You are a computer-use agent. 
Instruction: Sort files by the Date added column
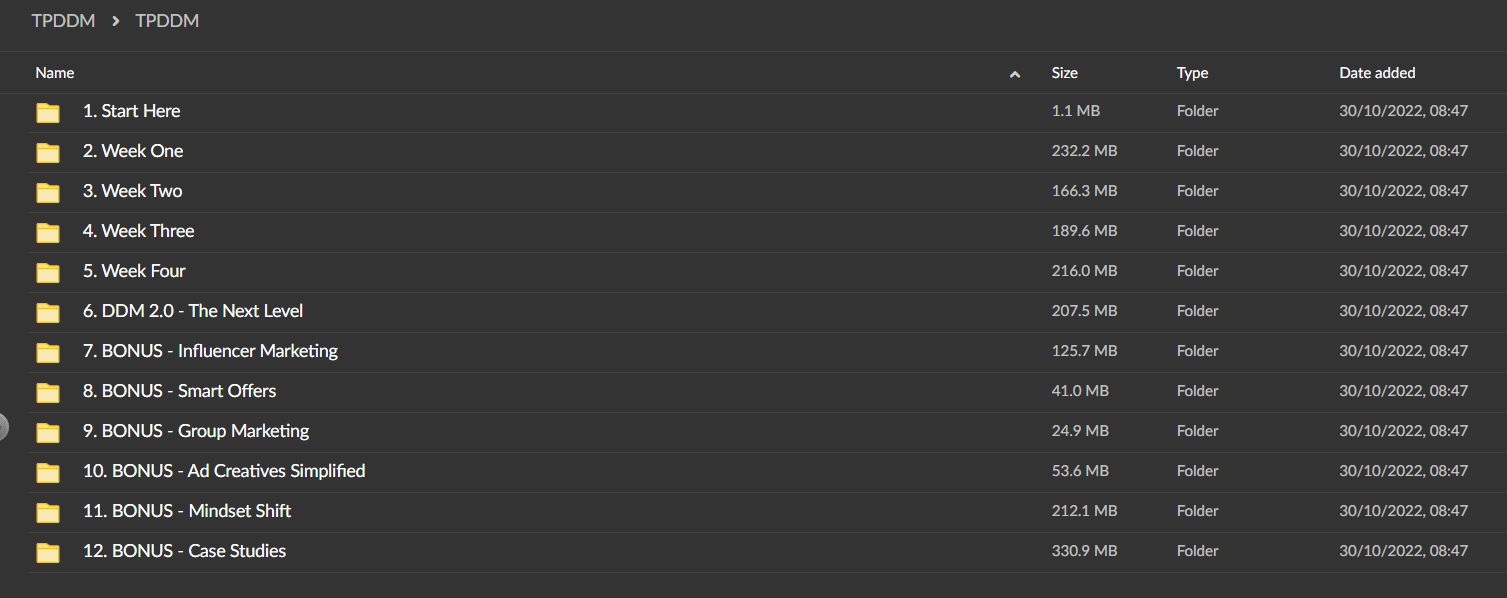click(x=1377, y=73)
